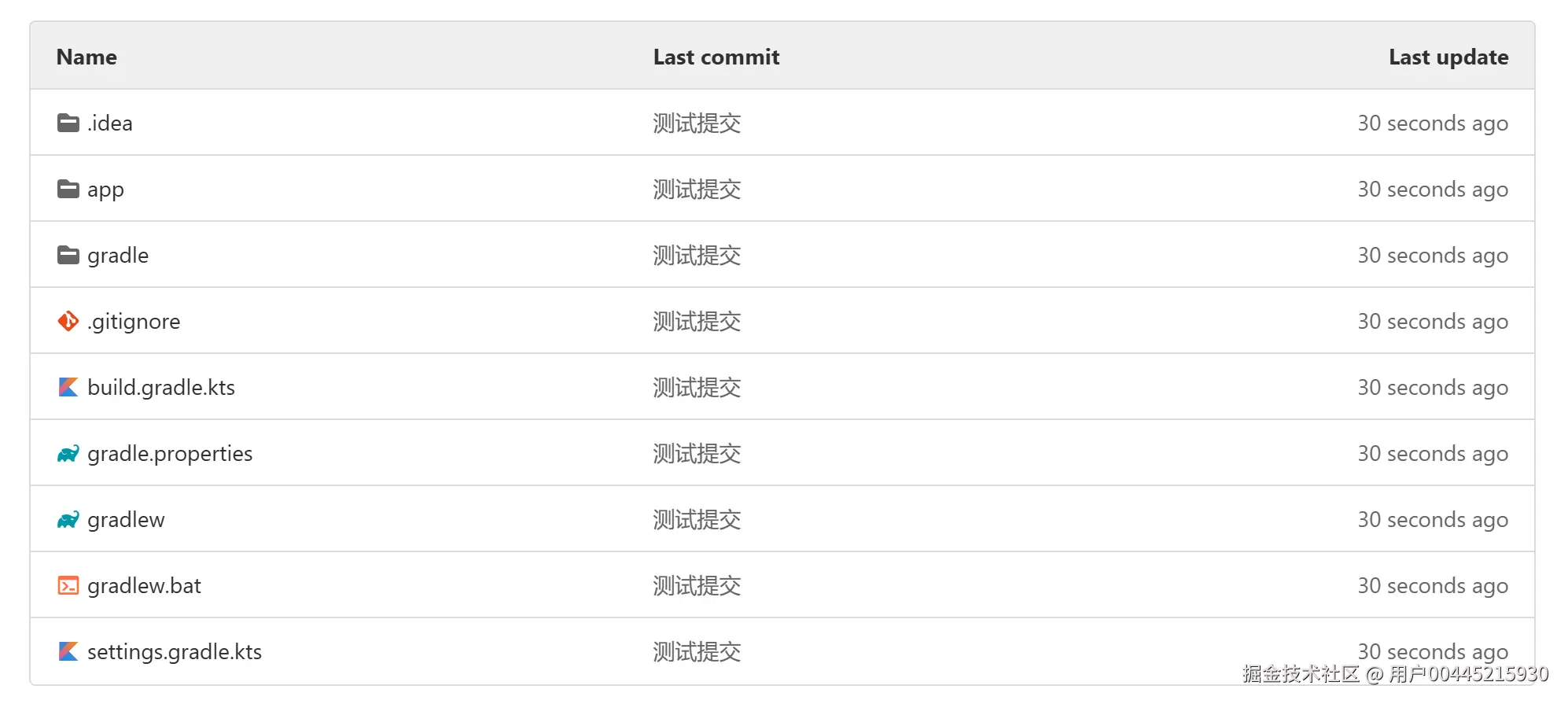Click the Gradle elephant icon beside gradlew
The image size is (1568, 704).
[x=68, y=519]
